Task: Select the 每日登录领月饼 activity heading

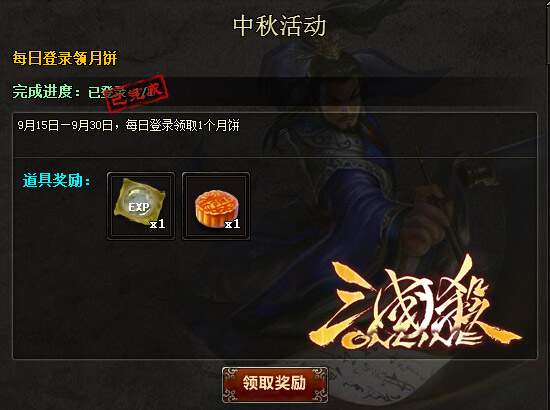Action: point(65,58)
